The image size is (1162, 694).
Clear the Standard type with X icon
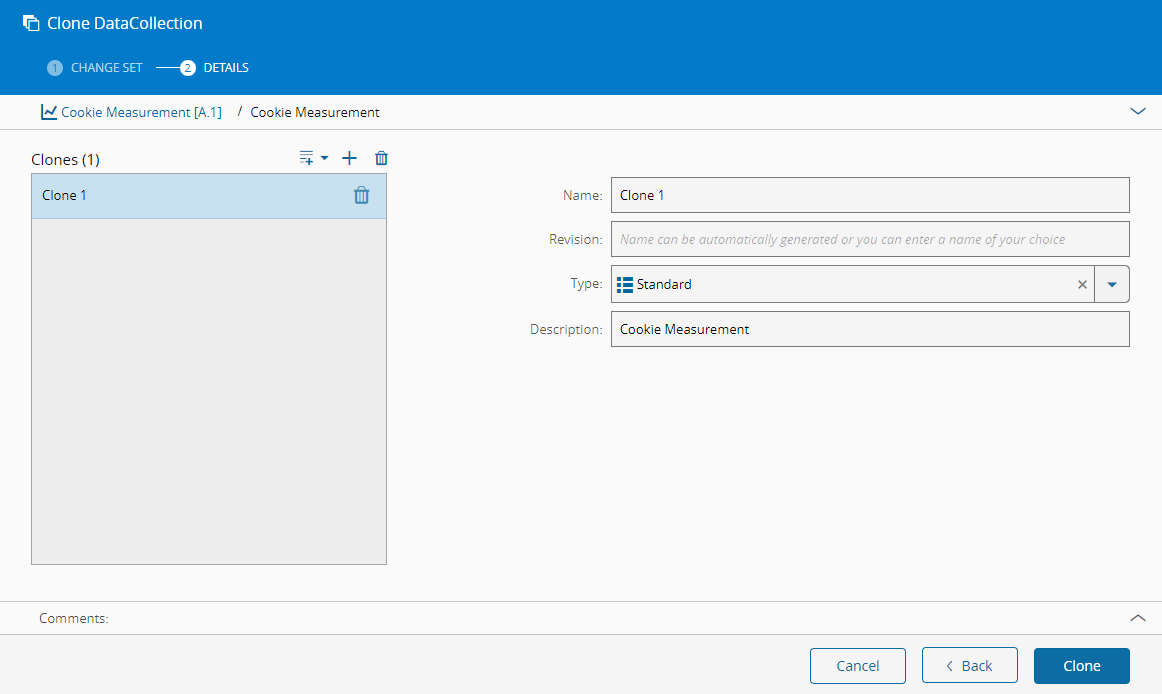1081,284
